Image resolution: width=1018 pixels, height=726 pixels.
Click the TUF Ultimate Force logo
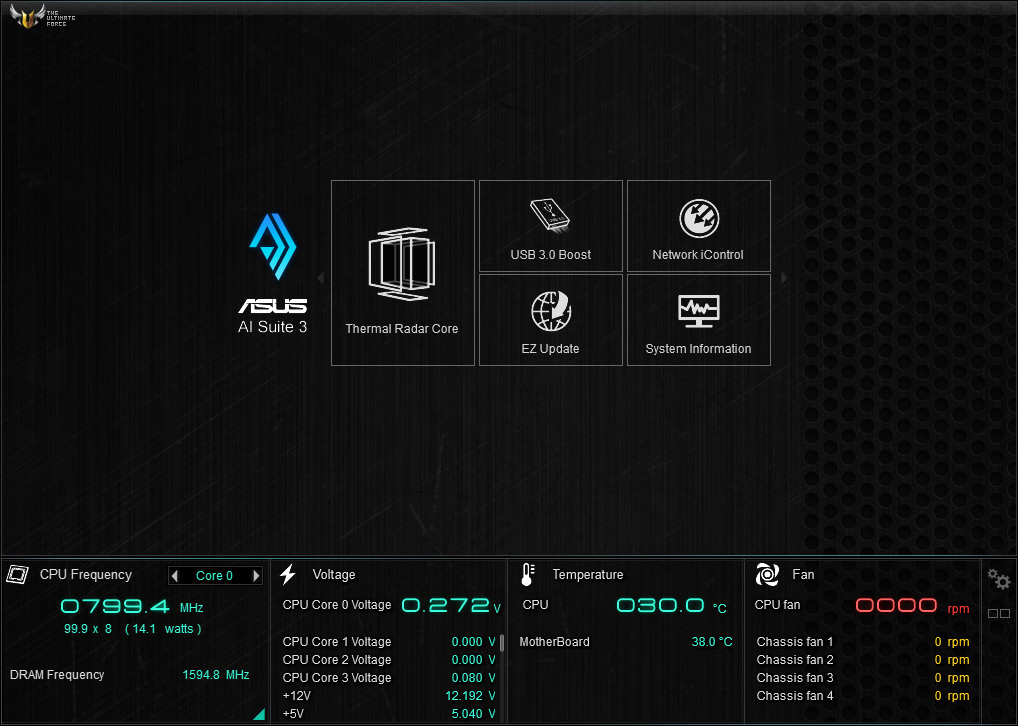click(x=42, y=16)
